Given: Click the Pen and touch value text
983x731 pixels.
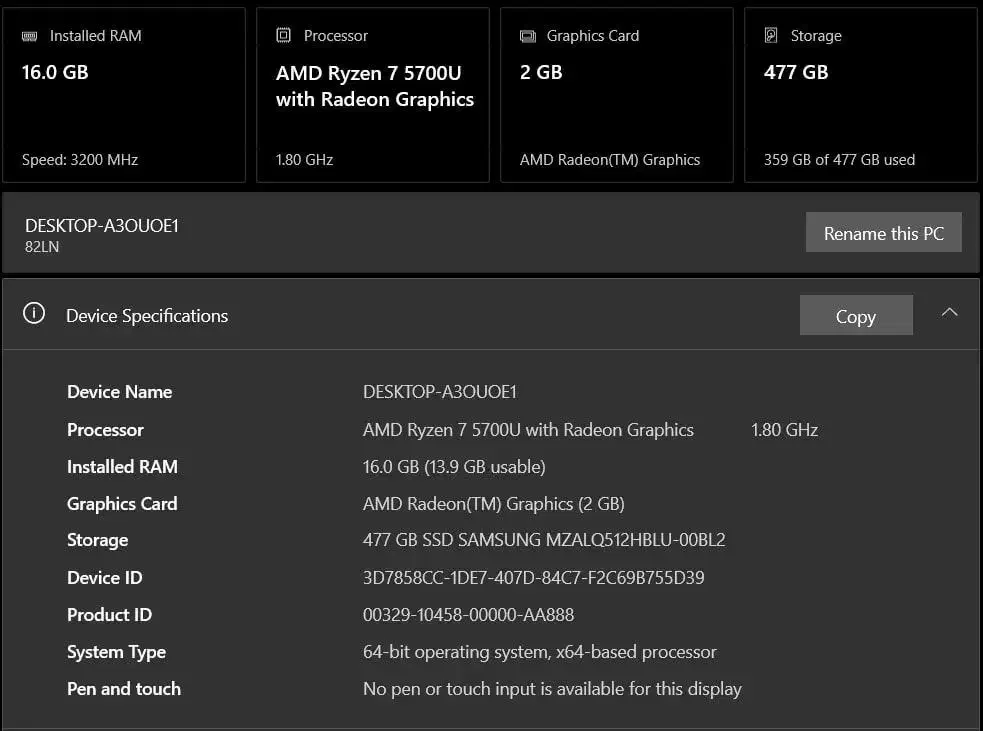Looking at the screenshot, I should tap(552, 689).
